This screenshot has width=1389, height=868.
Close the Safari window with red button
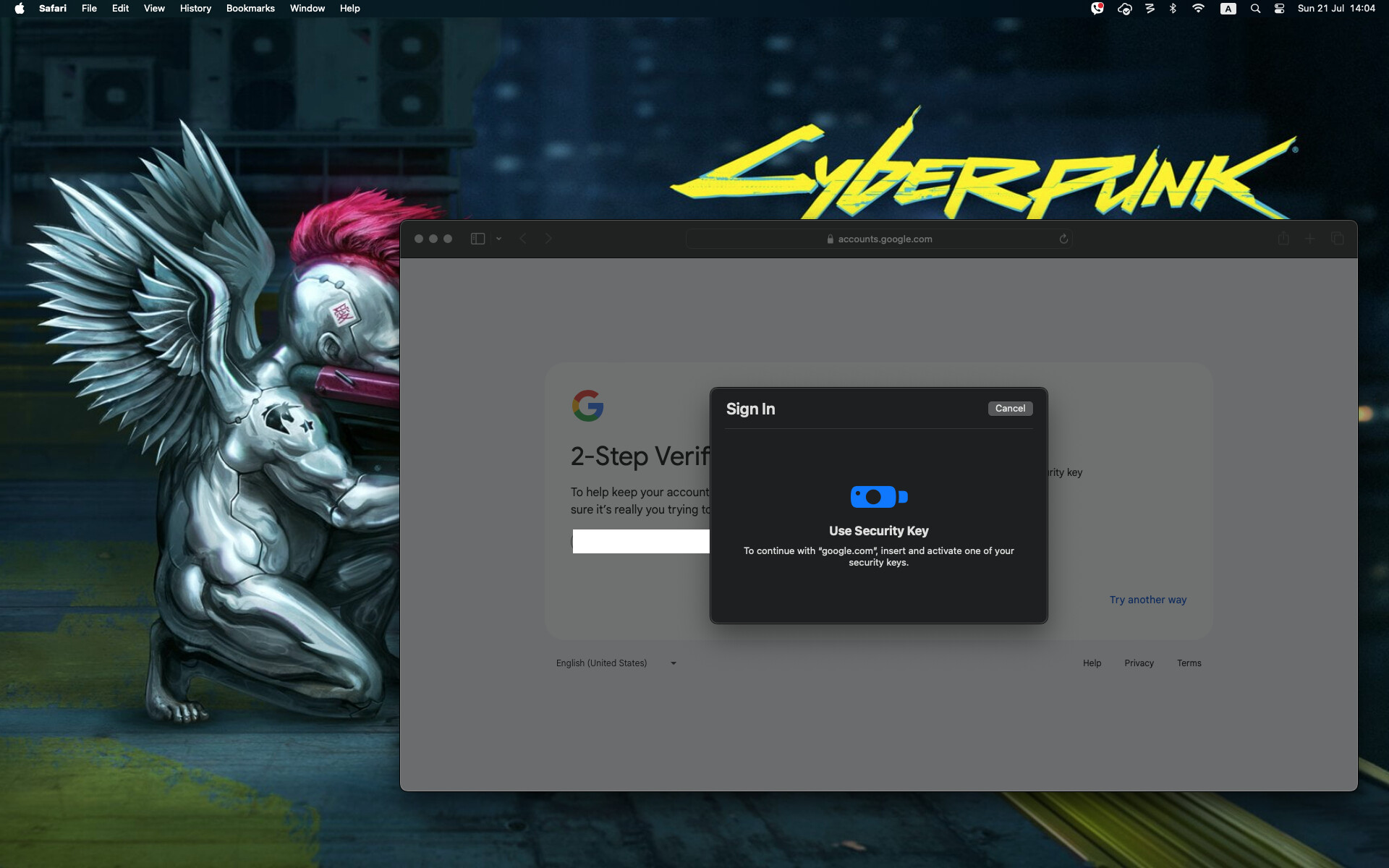[419, 239]
